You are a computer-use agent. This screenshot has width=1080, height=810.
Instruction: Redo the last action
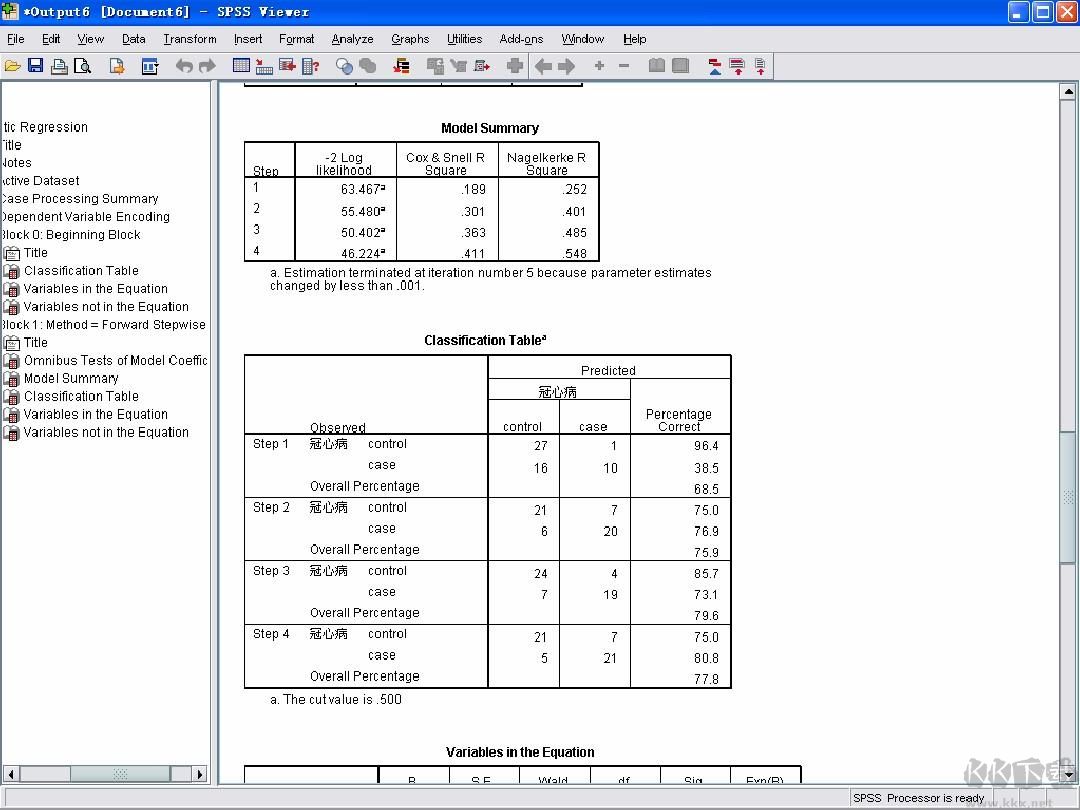pyautogui.click(x=207, y=66)
